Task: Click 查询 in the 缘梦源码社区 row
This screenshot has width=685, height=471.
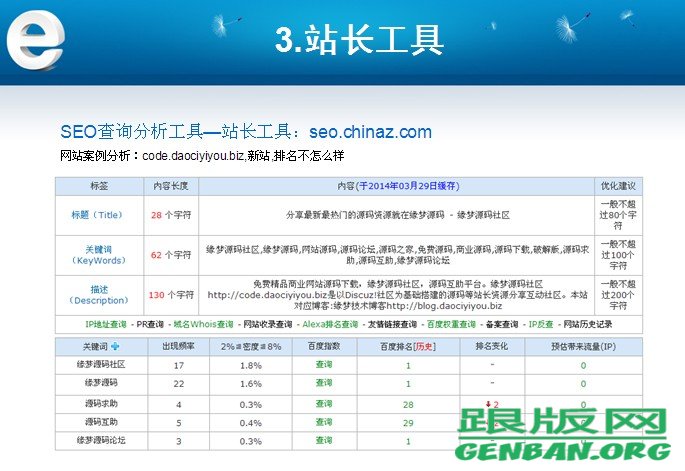Action: pos(324,364)
